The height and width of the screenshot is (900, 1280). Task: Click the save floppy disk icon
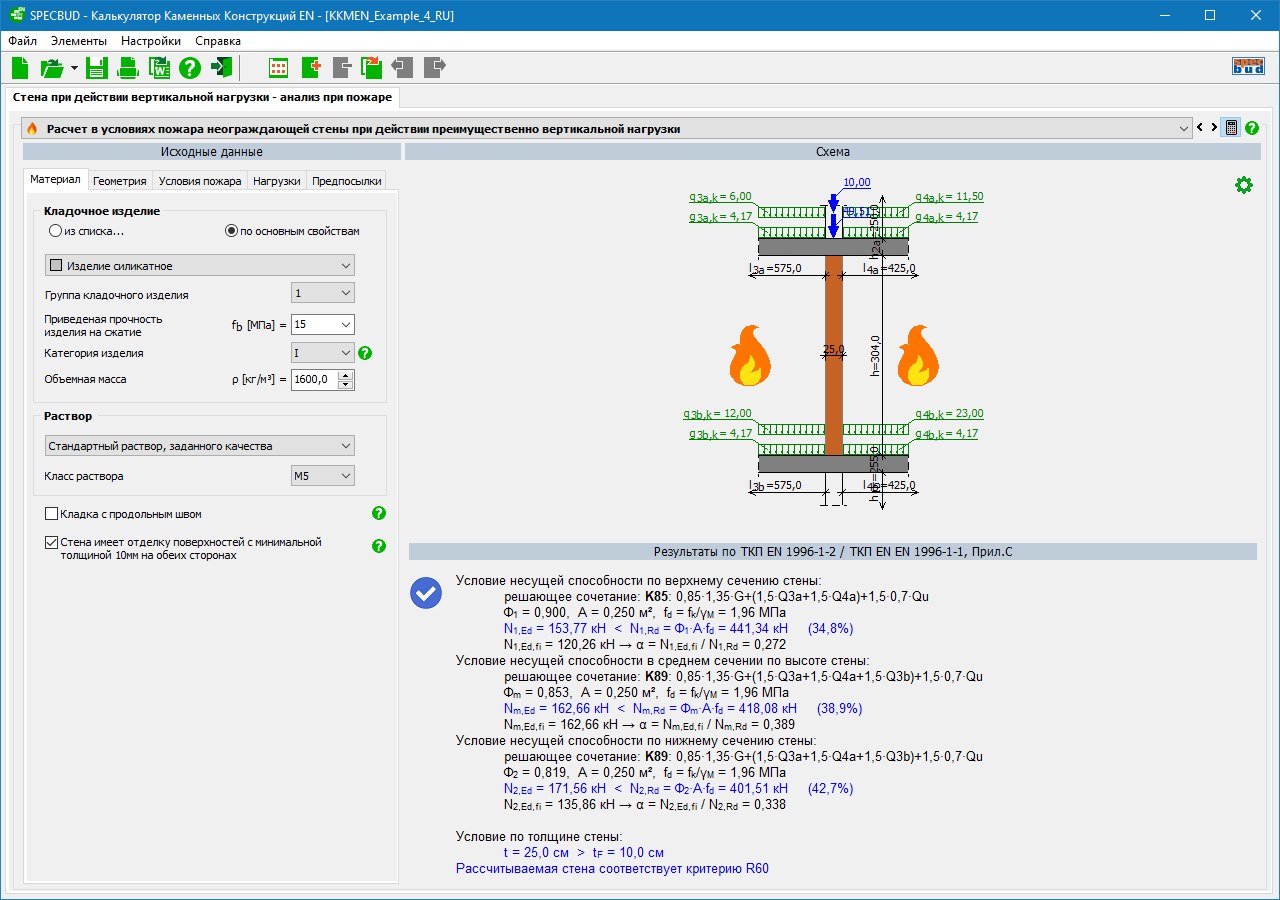click(x=96, y=68)
